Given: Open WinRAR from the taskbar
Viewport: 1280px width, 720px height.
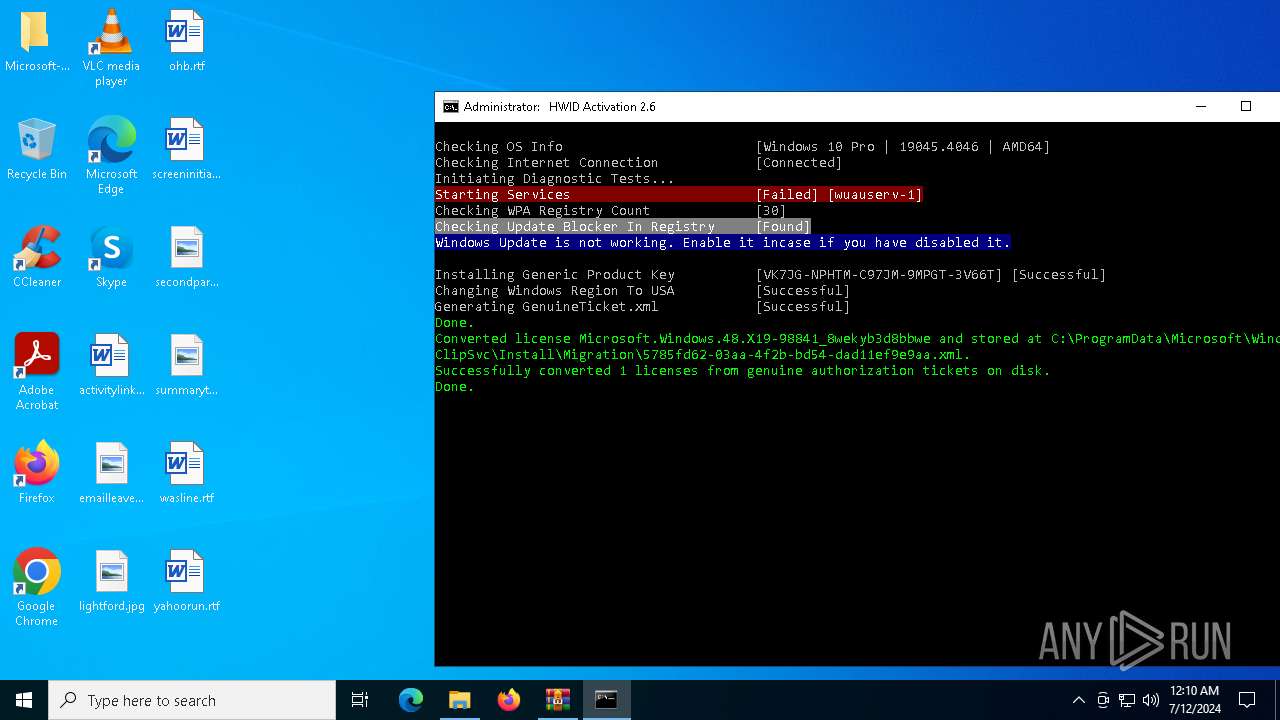Looking at the screenshot, I should point(557,700).
